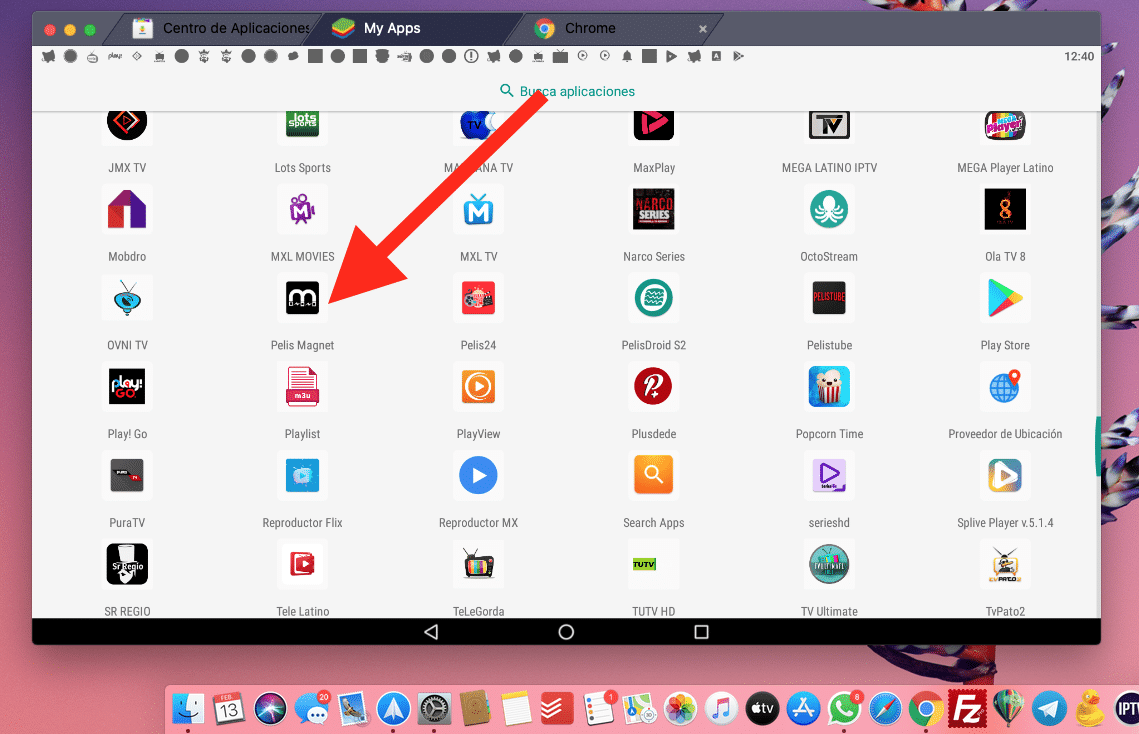
Task: Open the Search Apps icon
Action: 653,476
